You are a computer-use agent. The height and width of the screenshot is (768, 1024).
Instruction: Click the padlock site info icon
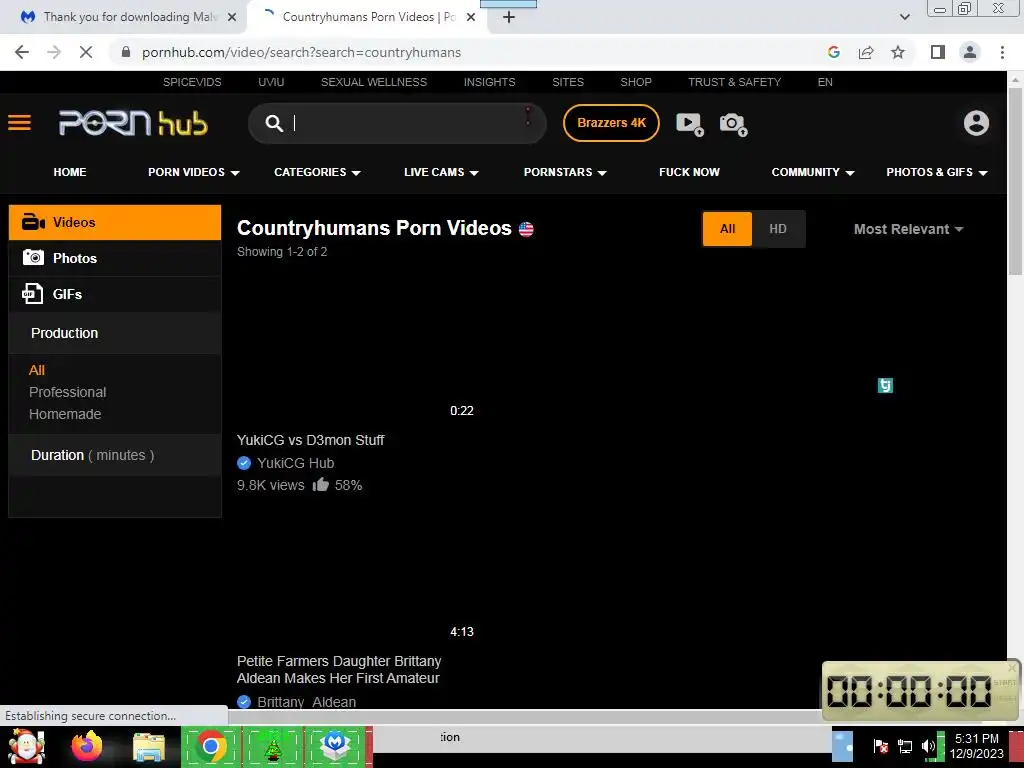click(126, 52)
